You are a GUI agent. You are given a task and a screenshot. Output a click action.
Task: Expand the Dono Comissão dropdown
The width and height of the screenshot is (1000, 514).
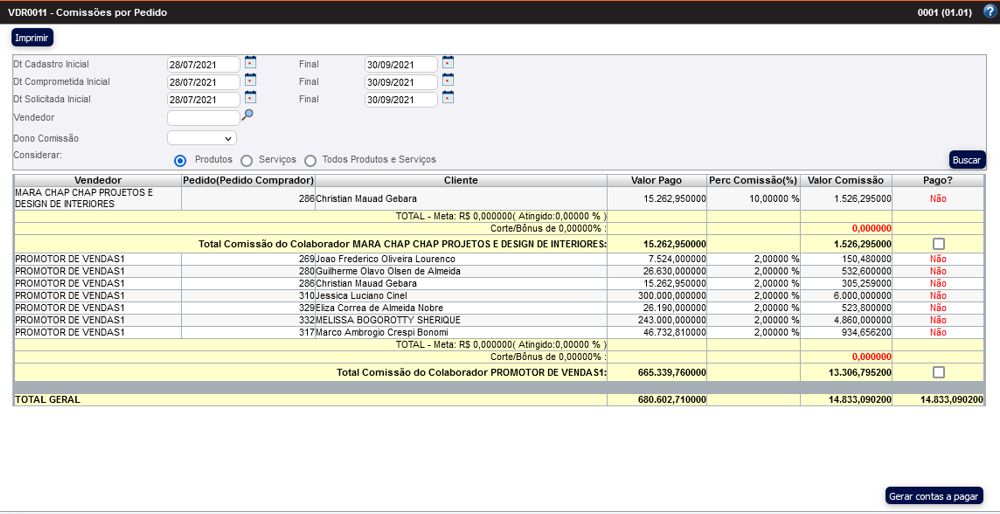tap(202, 138)
